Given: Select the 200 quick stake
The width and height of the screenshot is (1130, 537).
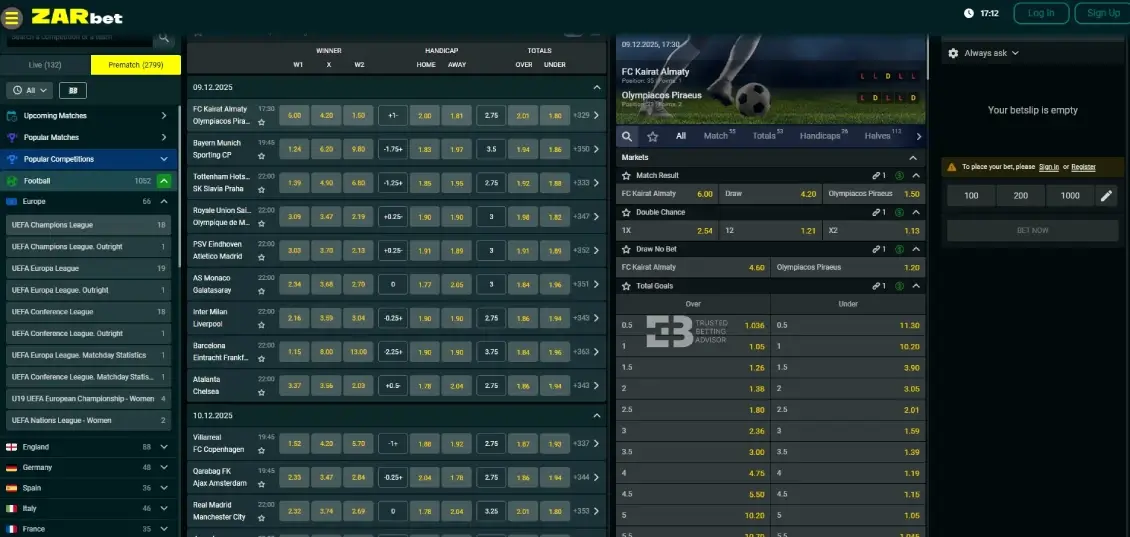Looking at the screenshot, I should pos(1020,196).
